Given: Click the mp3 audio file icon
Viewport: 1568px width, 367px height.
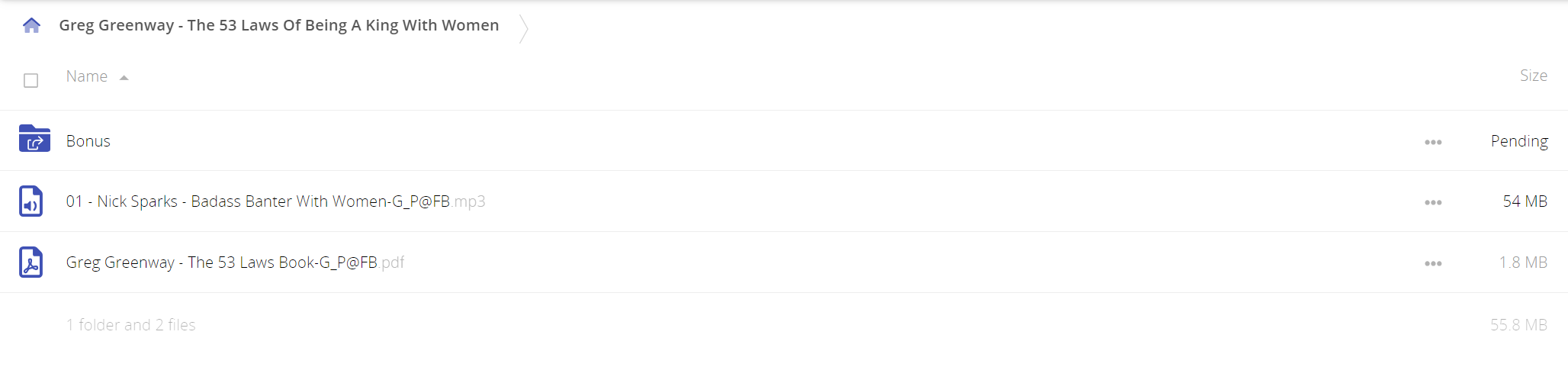Looking at the screenshot, I should point(31,201).
